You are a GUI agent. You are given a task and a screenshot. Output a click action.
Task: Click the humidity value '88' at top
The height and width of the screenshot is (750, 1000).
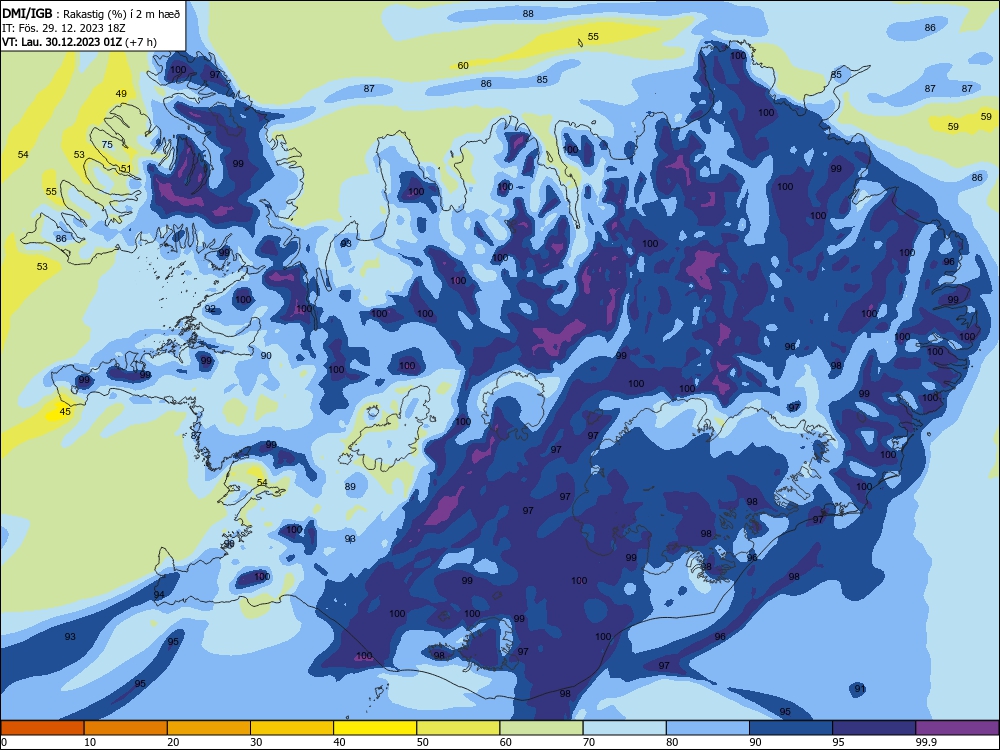pyautogui.click(x=528, y=13)
